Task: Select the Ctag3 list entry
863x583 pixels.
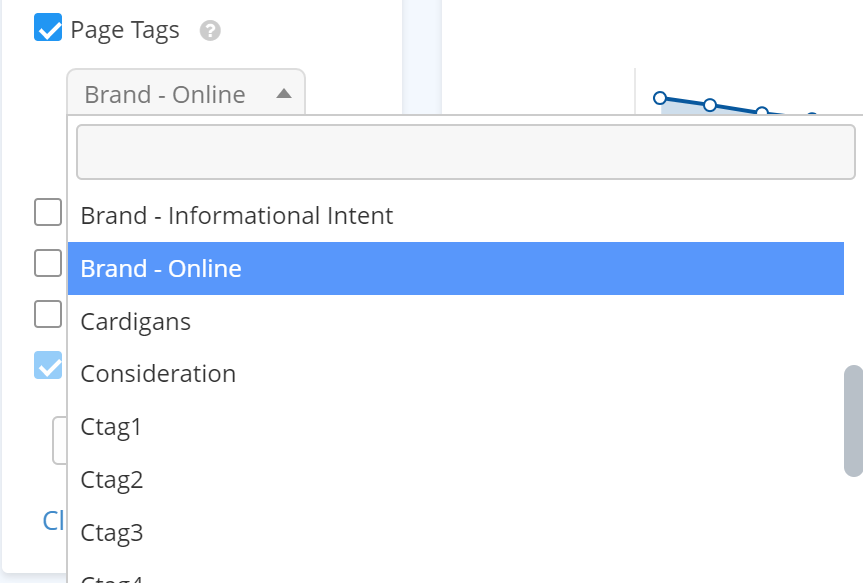Action: [112, 533]
